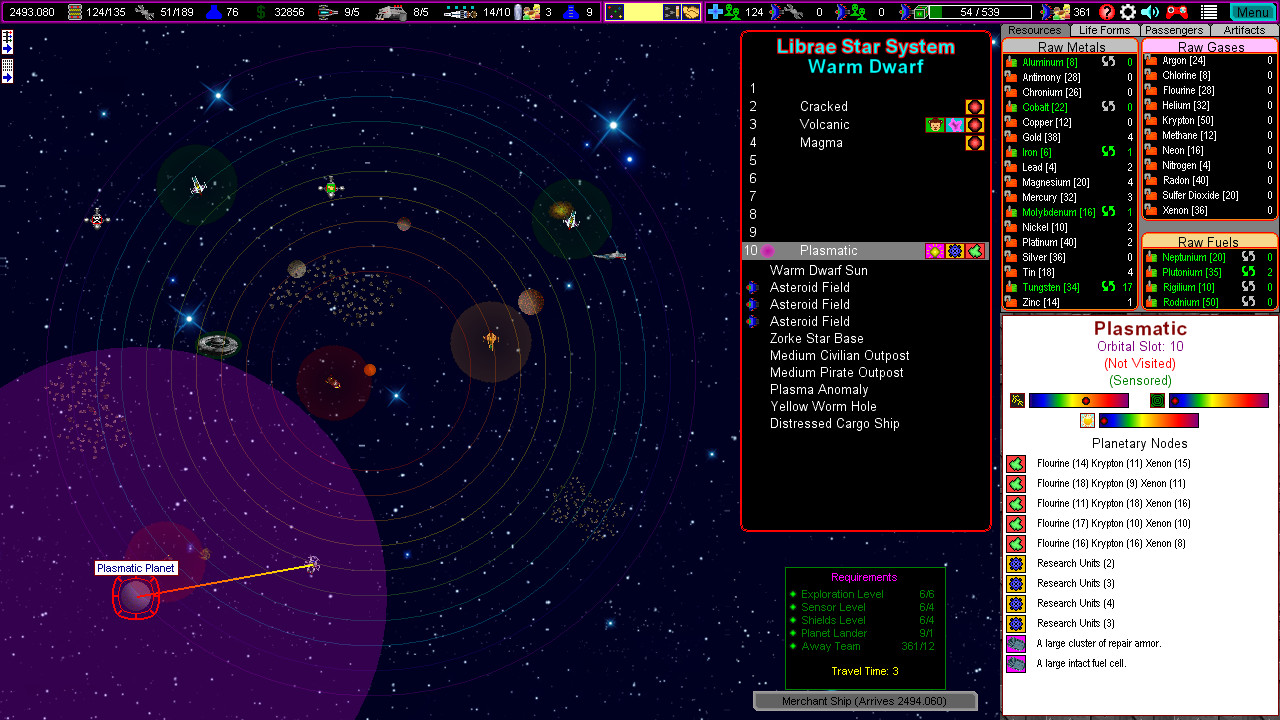1280x720 pixels.
Task: Open the gear settings icon in top bar
Action: click(x=1128, y=13)
